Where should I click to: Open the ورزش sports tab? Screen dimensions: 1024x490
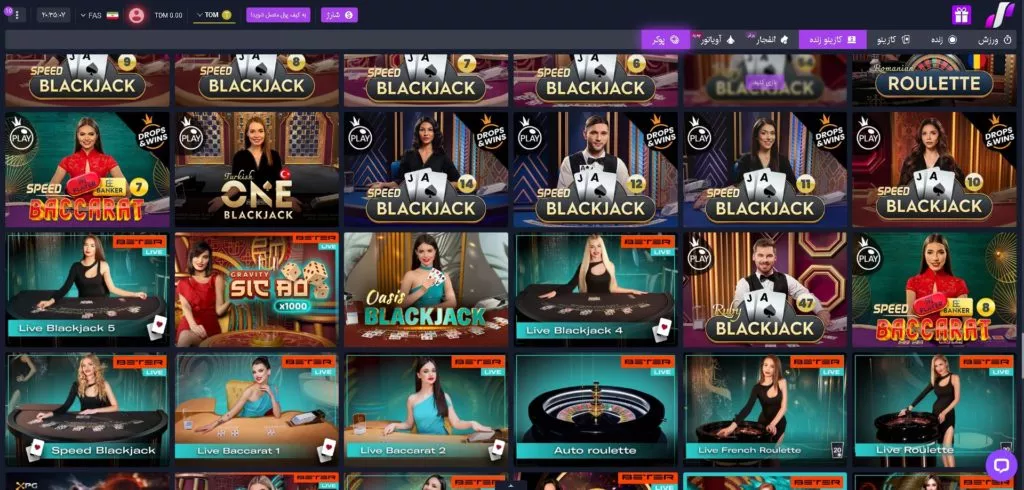(x=994, y=40)
